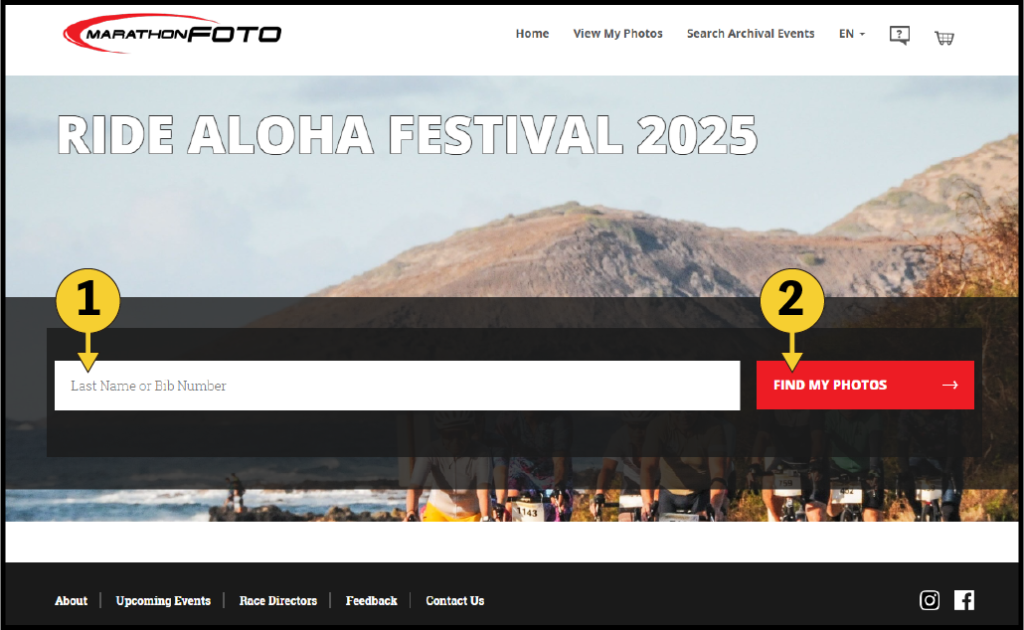Expand the EN language dropdown
Viewport: 1024px width, 630px height.
pyautogui.click(x=852, y=34)
